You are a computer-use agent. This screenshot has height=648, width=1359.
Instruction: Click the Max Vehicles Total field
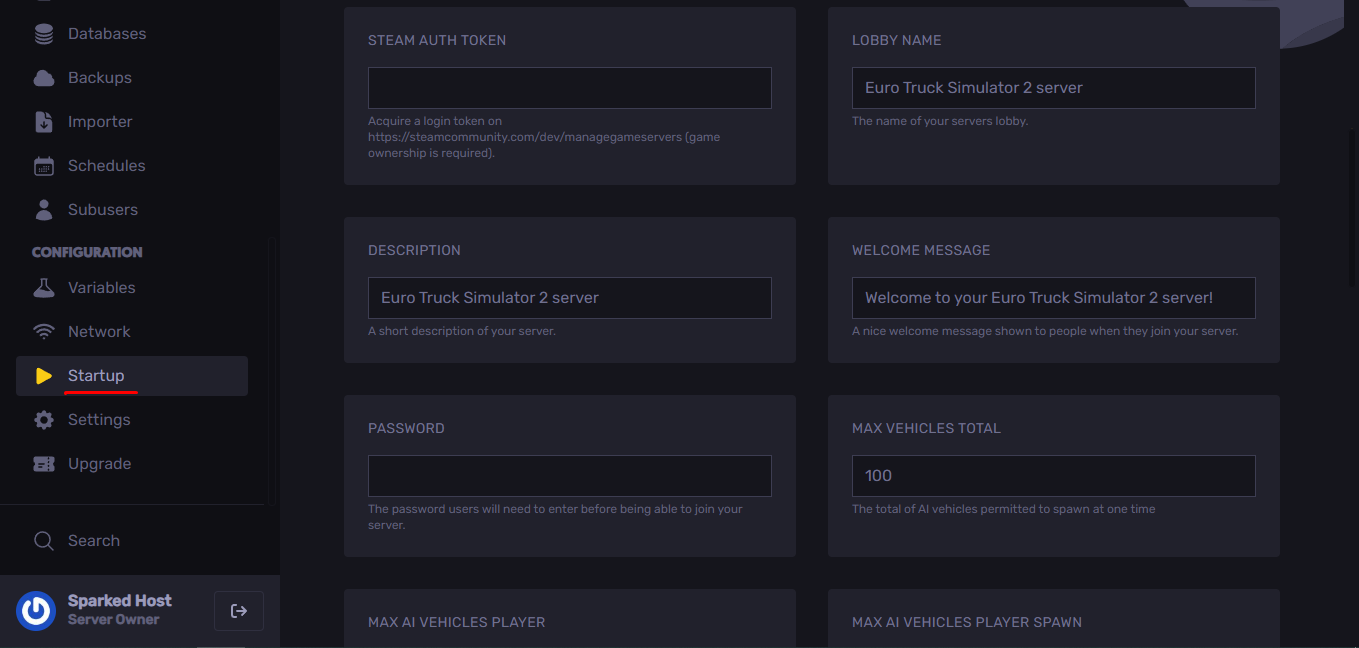point(1054,476)
